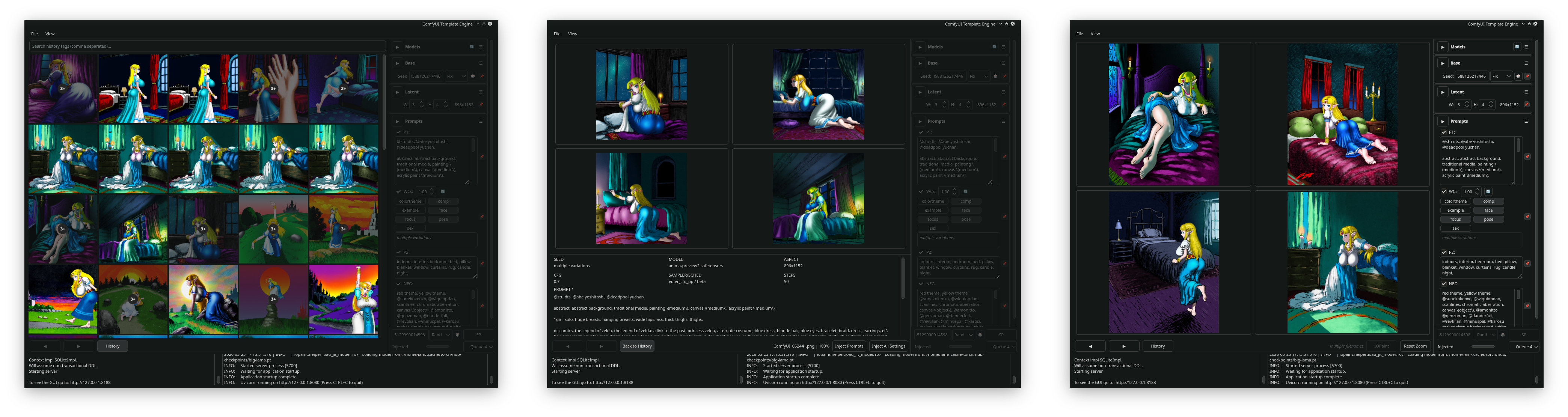Toggle the NEG checkbox in right window
The height and width of the screenshot is (417, 1568).
pyautogui.click(x=1443, y=284)
